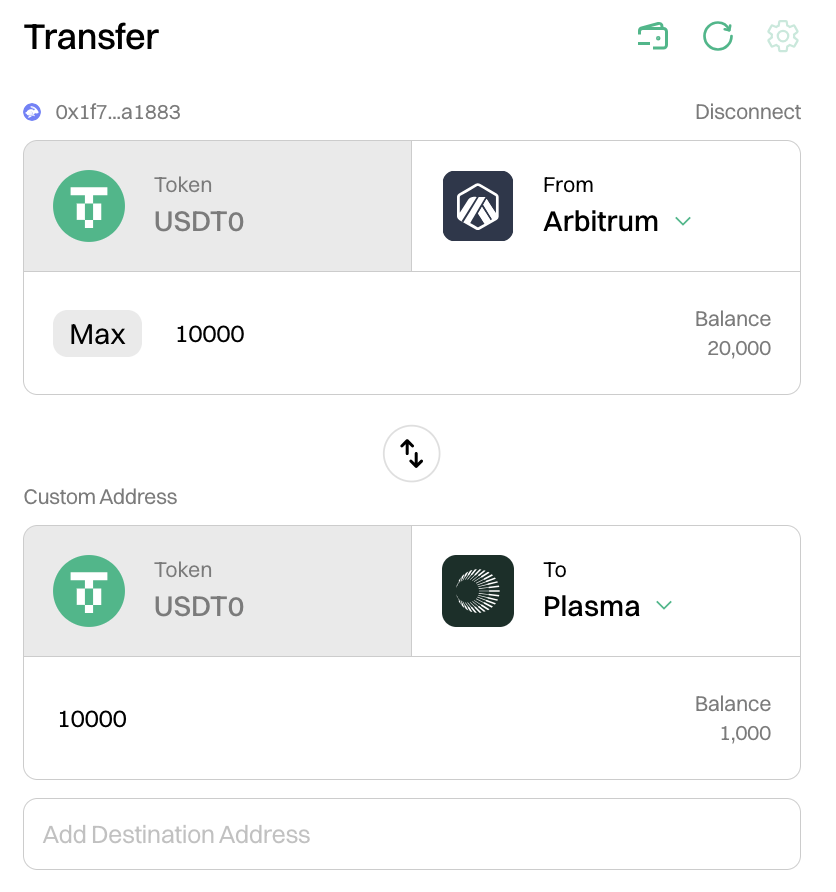Click the Arbitrum network logo

478,206
